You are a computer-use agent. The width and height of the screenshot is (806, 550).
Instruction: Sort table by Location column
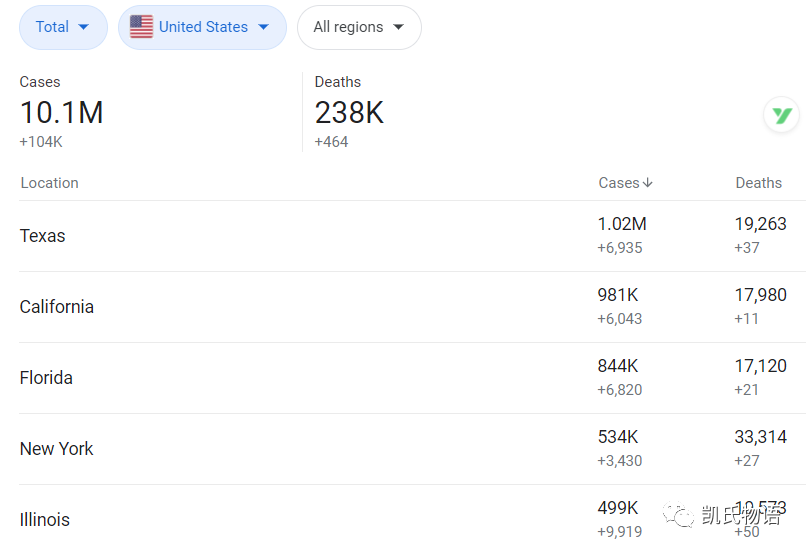(49, 183)
